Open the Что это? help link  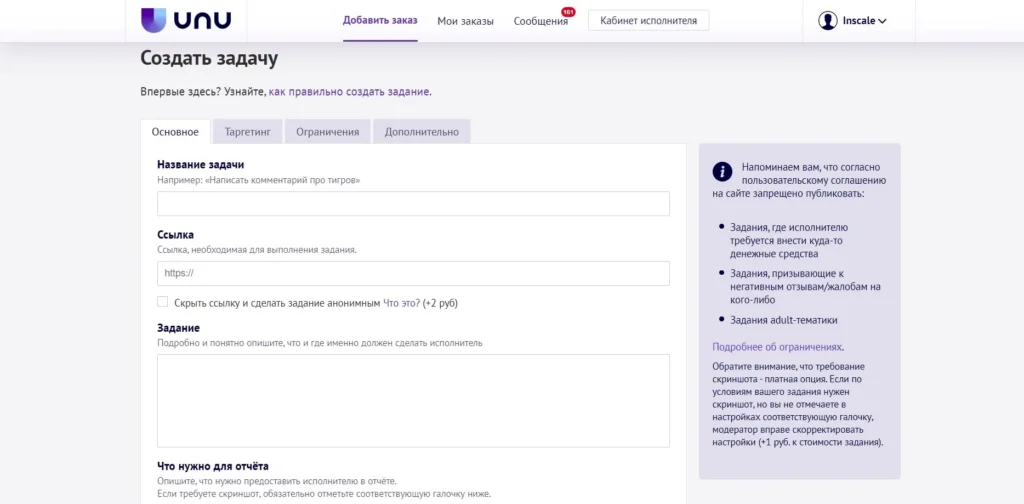coord(401,303)
